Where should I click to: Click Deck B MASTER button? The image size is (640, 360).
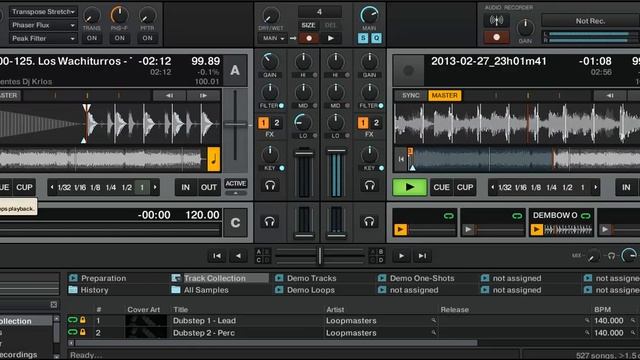[444, 96]
